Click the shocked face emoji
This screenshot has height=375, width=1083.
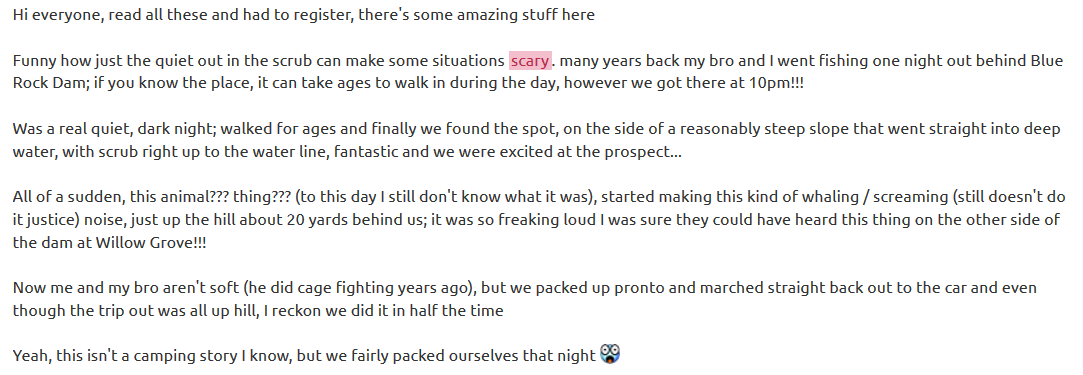[x=610, y=354]
